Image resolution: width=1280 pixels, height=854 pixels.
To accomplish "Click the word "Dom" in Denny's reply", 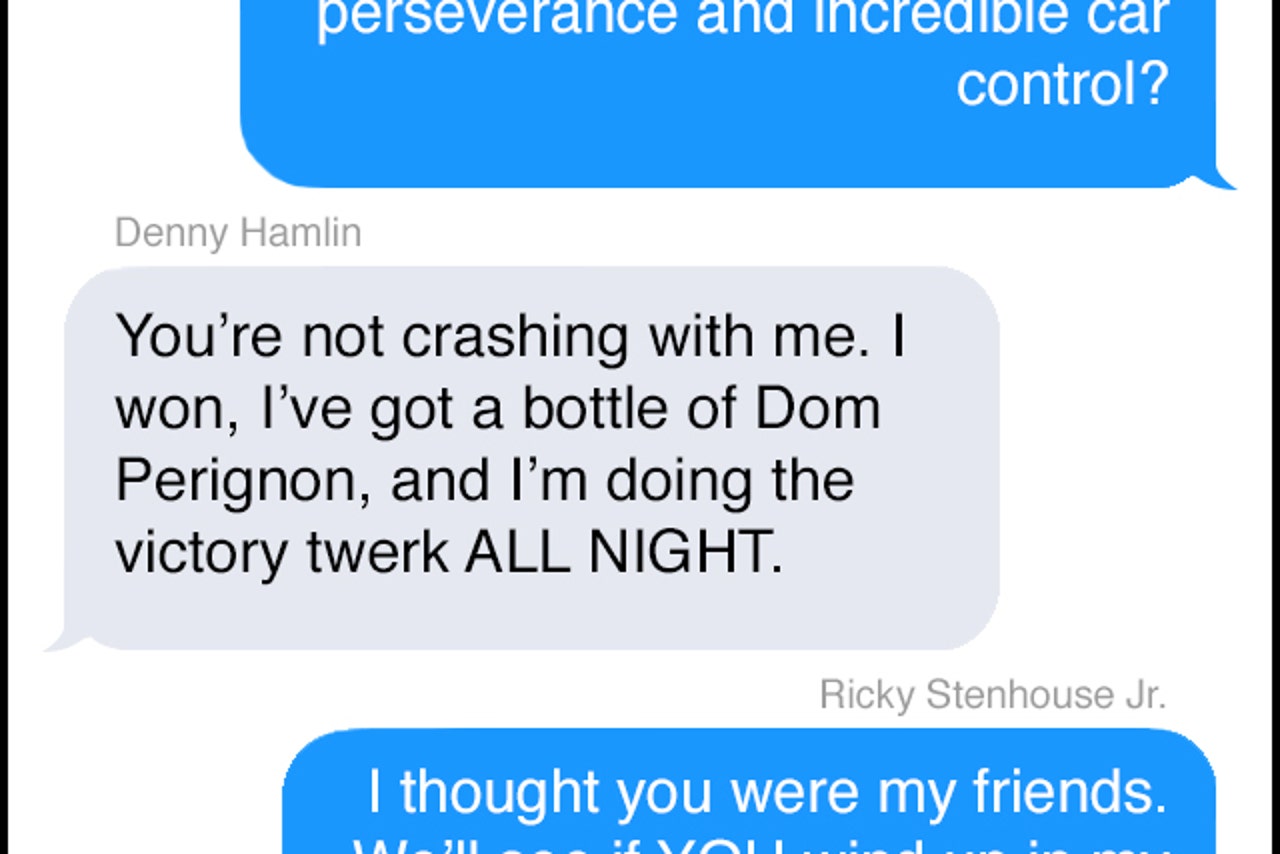I will pyautogui.click(x=818, y=408).
